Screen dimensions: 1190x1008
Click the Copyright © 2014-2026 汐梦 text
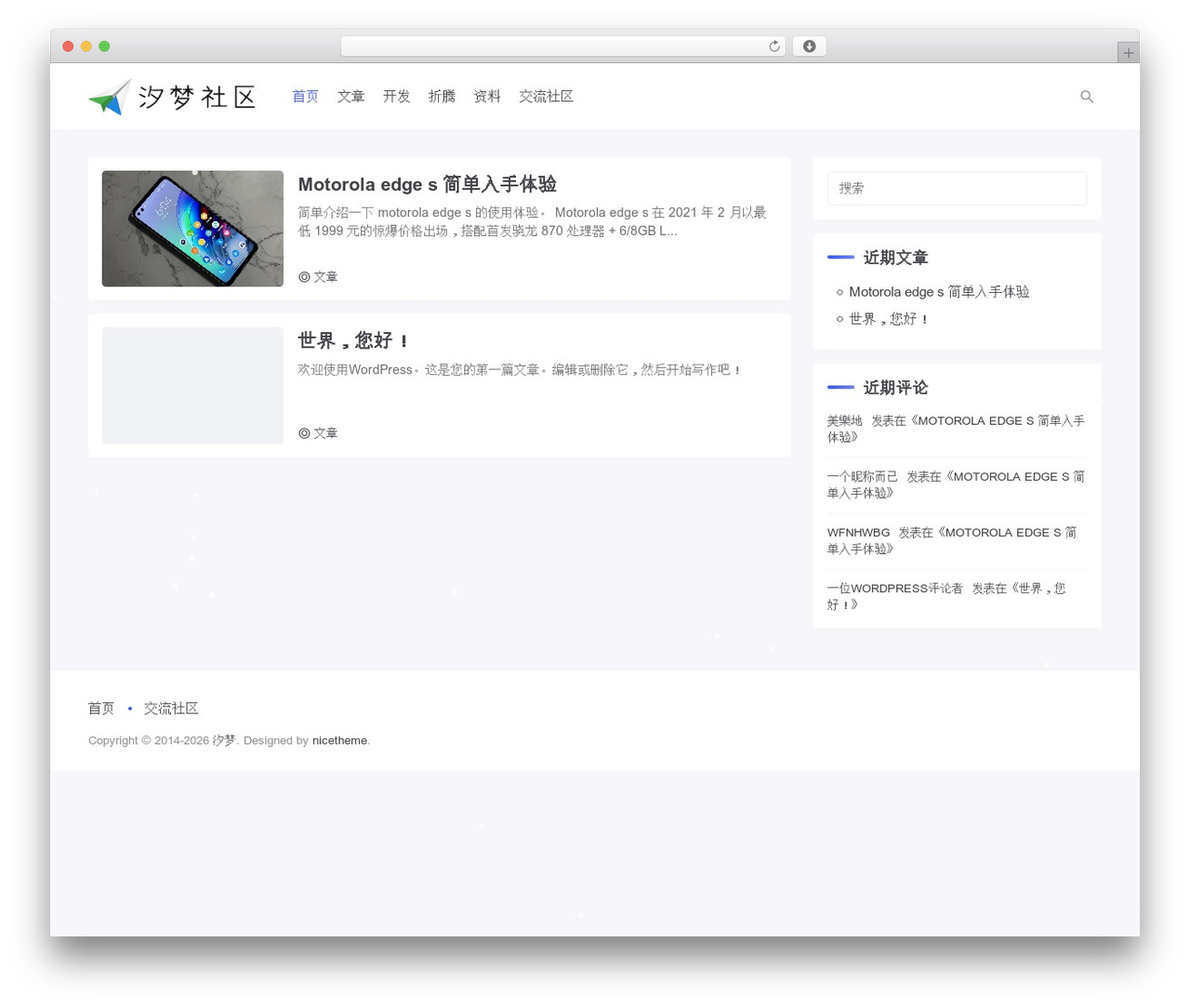tap(162, 741)
